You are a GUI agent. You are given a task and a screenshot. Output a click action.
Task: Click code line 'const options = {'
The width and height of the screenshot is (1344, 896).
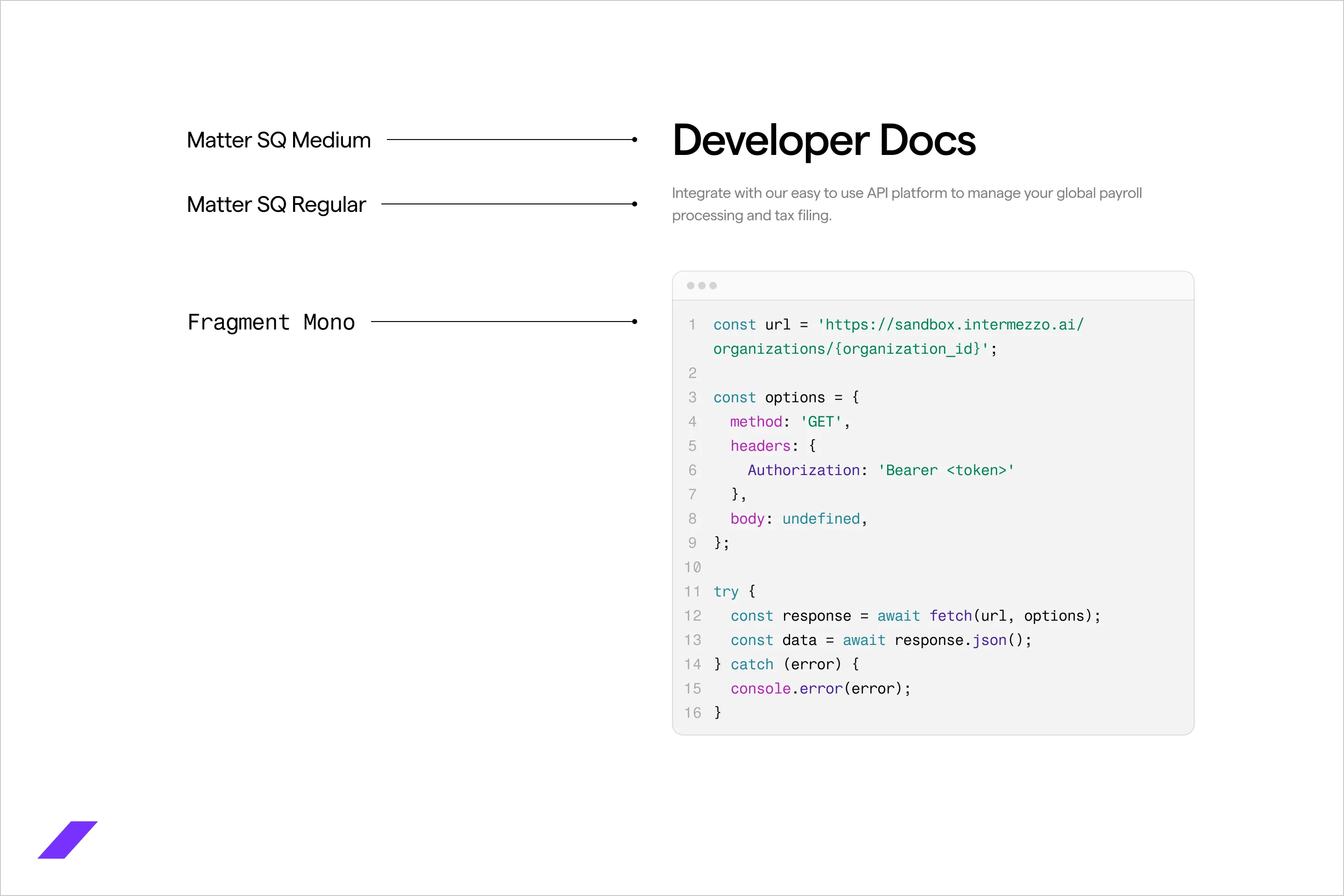786,397
